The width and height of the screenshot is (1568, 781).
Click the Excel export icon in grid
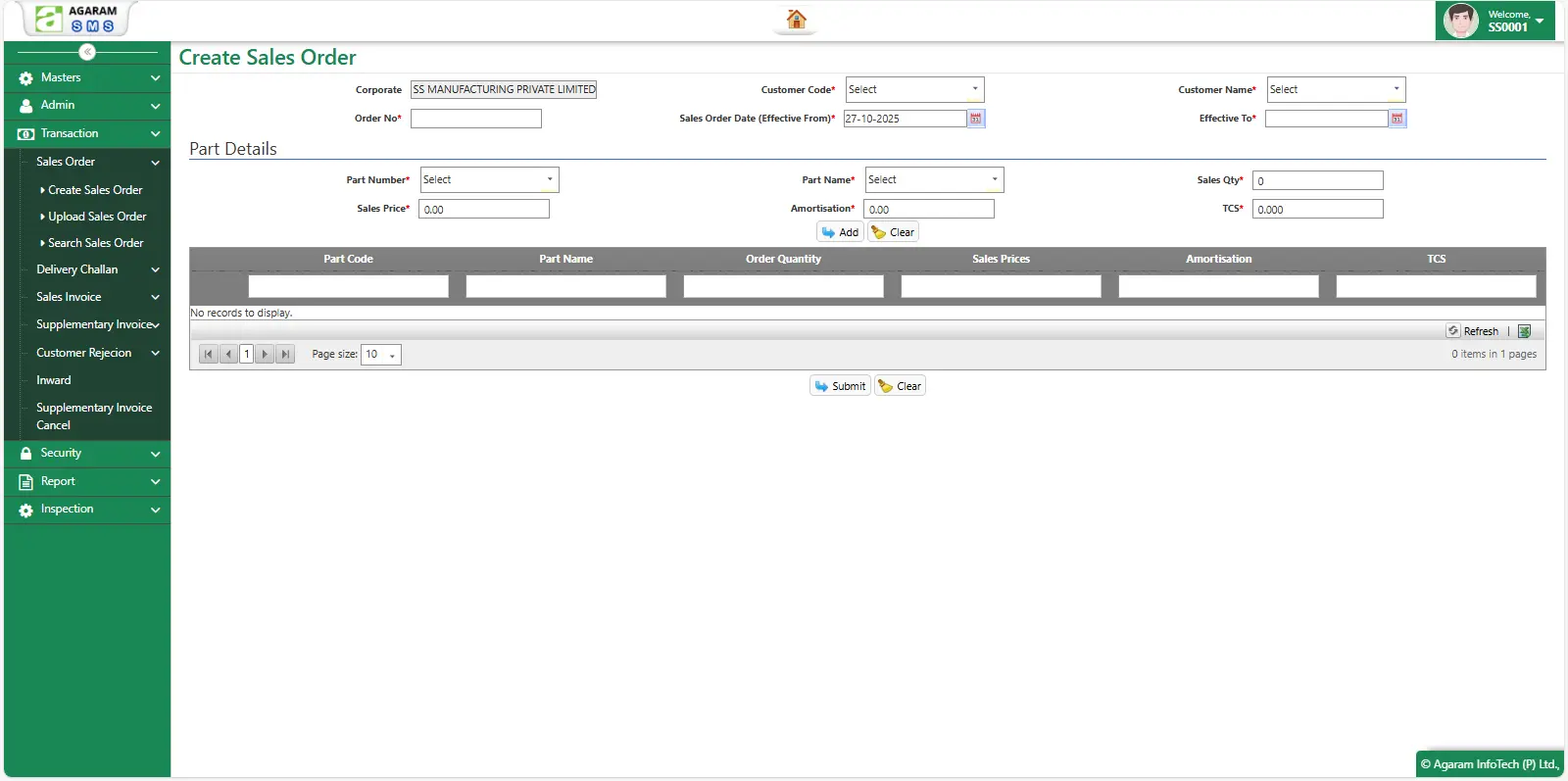point(1524,331)
